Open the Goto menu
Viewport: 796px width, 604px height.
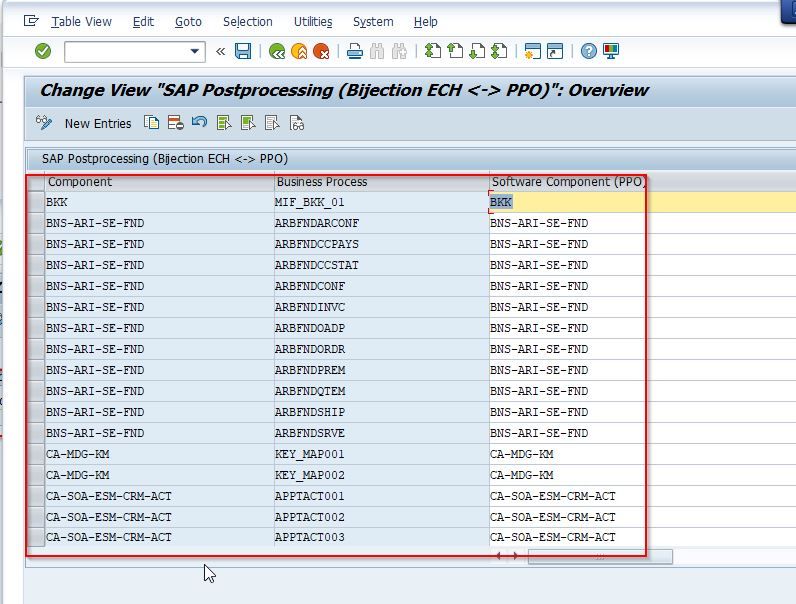[188, 22]
